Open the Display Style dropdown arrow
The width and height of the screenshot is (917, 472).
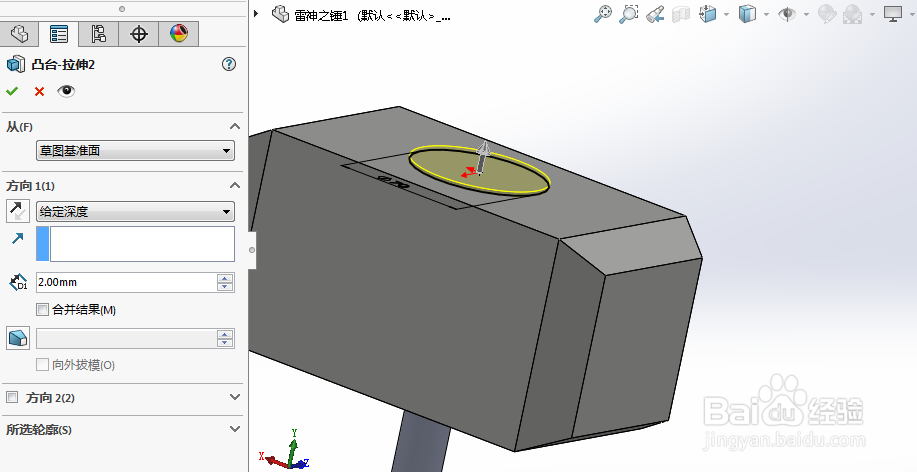(766, 14)
